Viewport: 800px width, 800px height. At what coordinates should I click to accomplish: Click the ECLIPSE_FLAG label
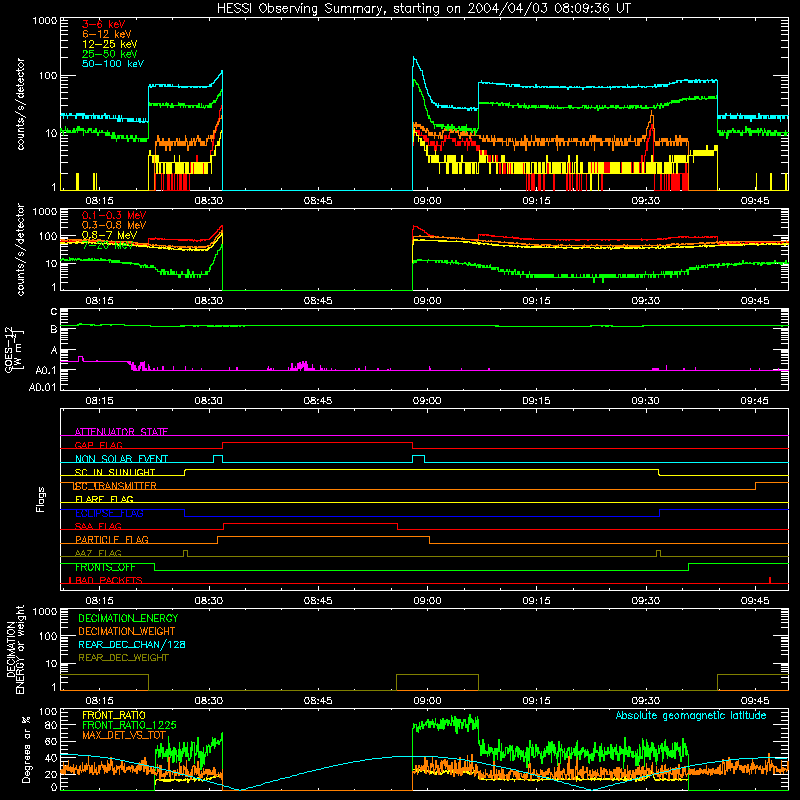point(109,513)
